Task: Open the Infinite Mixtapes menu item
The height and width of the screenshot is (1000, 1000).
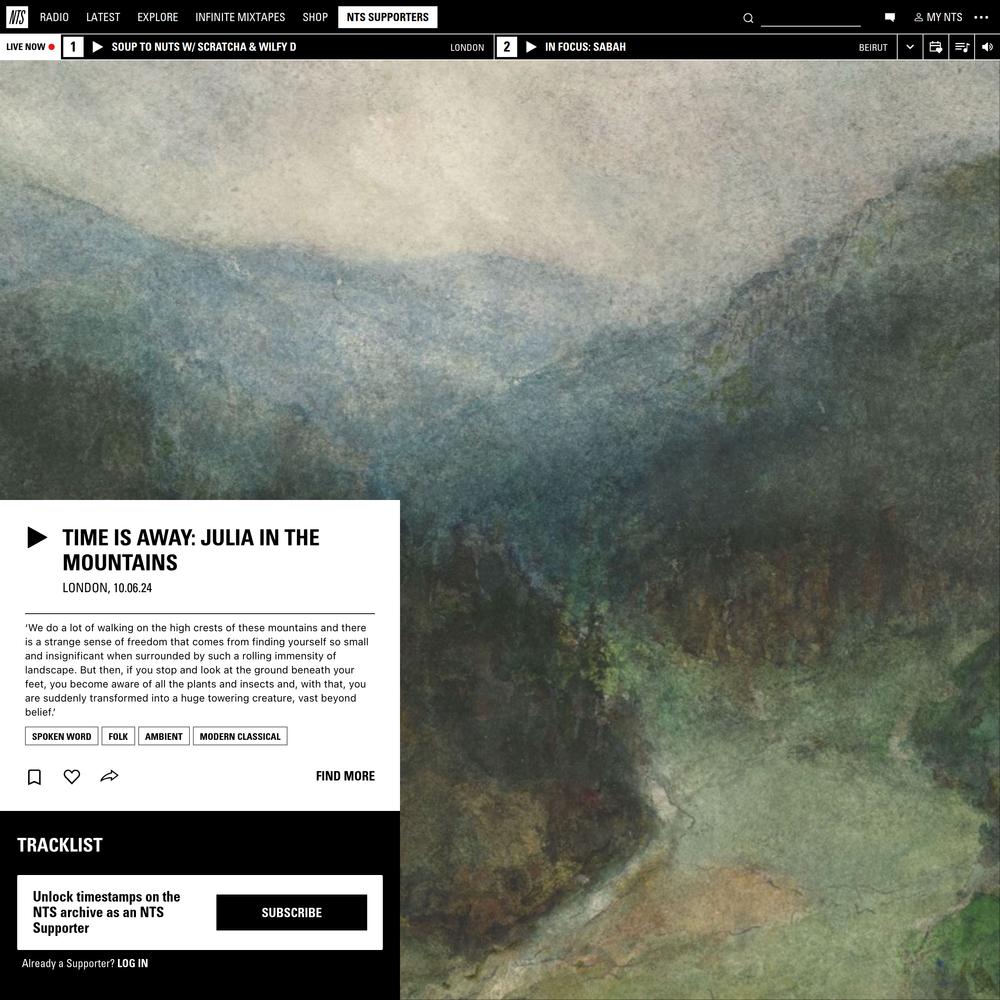Action: (x=240, y=17)
